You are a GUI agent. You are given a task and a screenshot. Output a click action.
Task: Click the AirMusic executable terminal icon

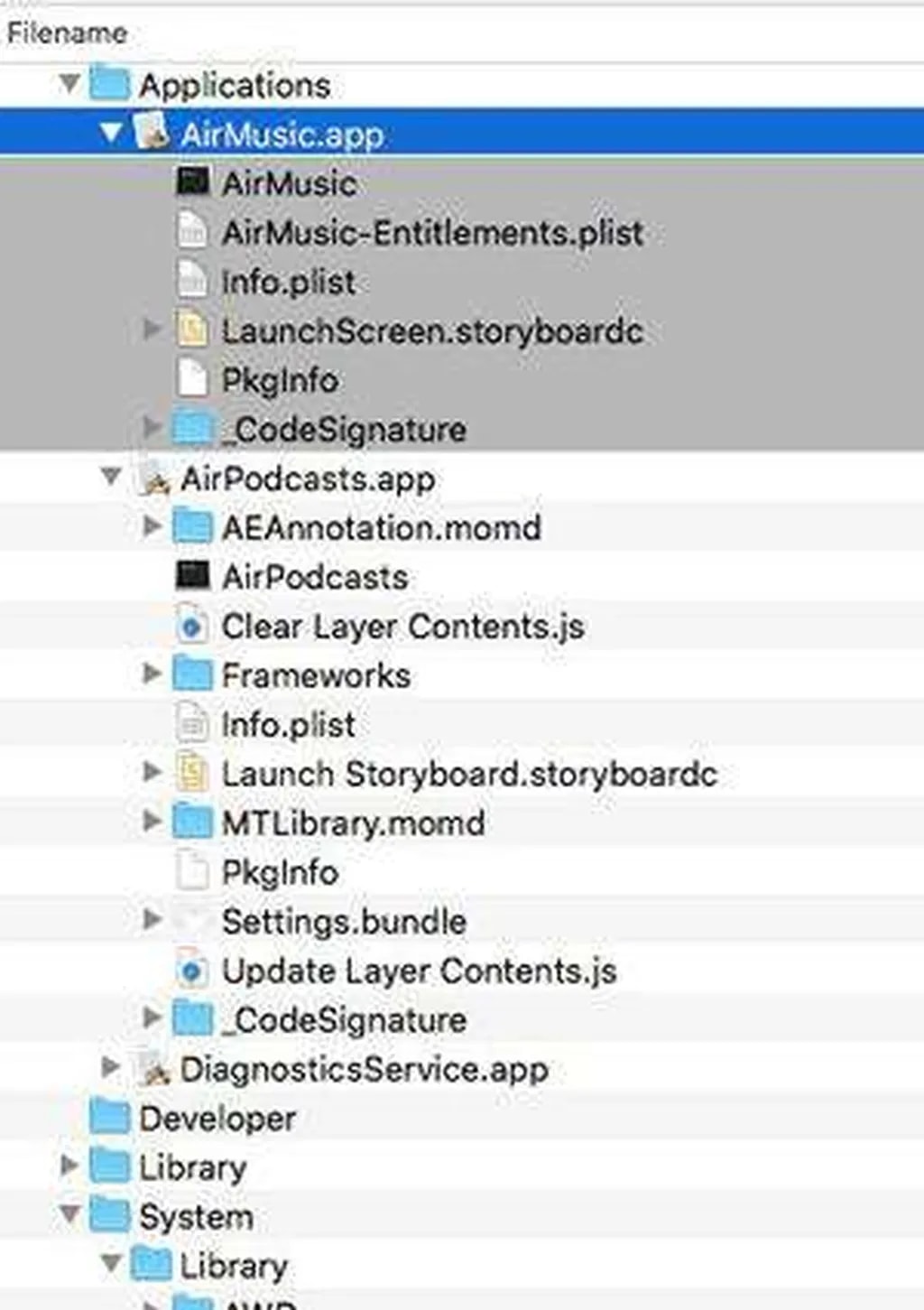pyautogui.click(x=192, y=182)
